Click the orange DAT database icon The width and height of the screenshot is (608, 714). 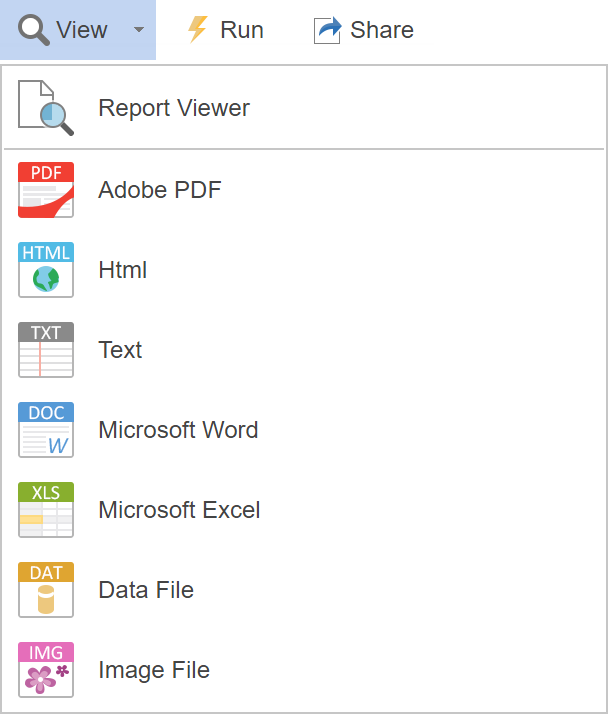[46, 590]
